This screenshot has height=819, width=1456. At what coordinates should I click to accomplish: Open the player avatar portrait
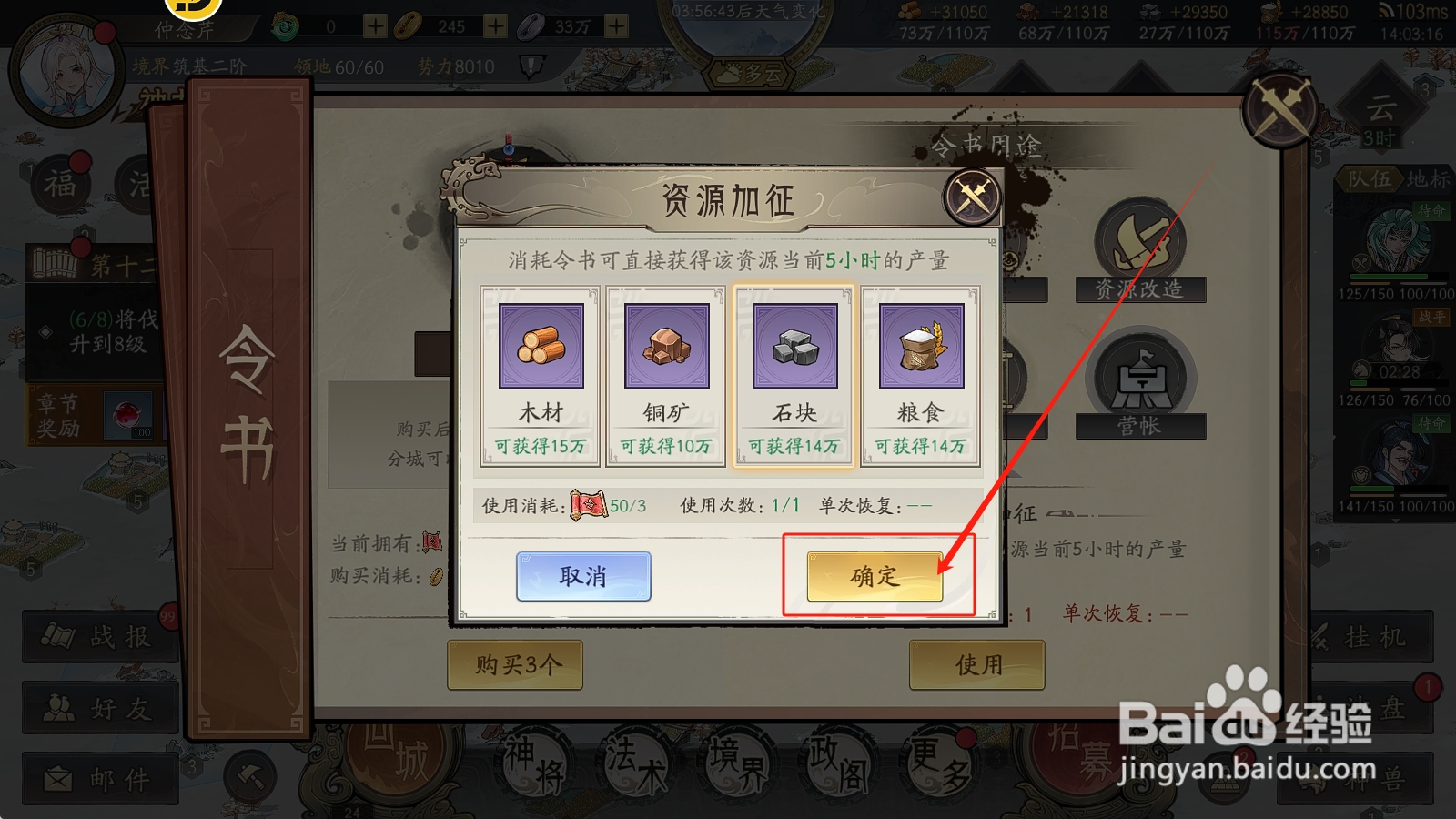click(66, 70)
